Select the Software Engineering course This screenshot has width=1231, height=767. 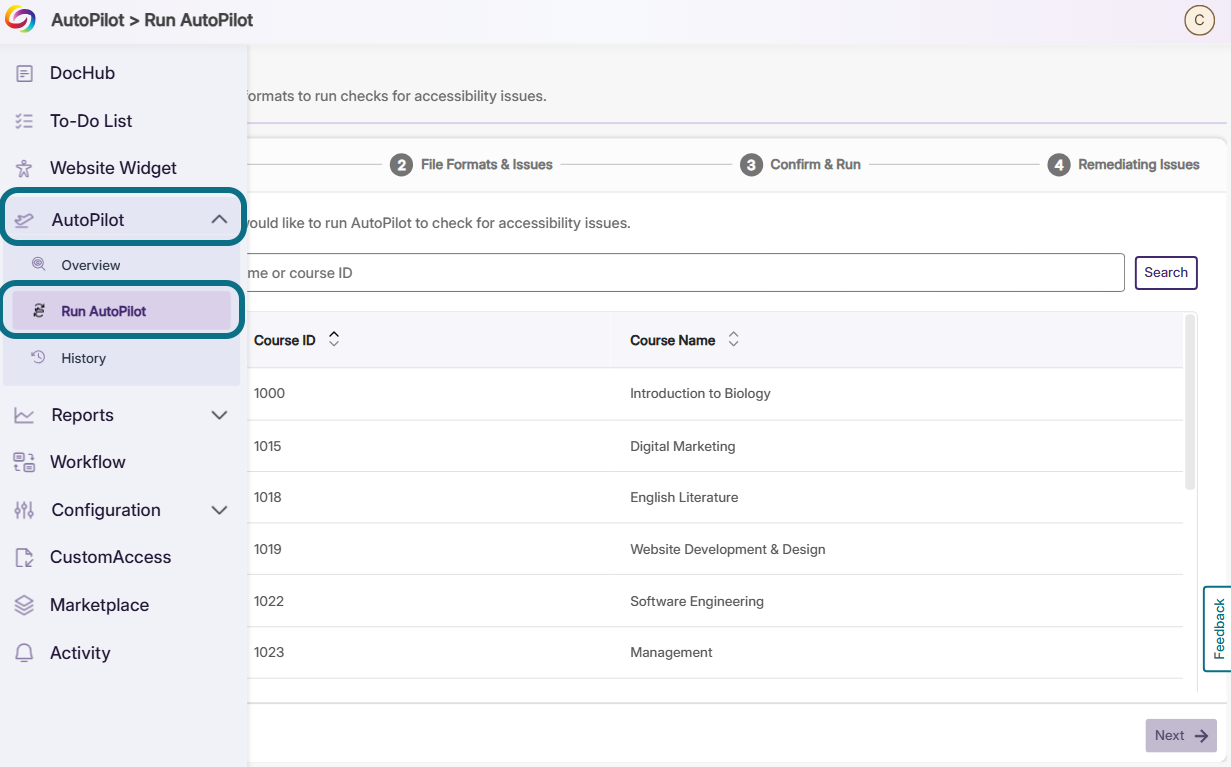(697, 602)
